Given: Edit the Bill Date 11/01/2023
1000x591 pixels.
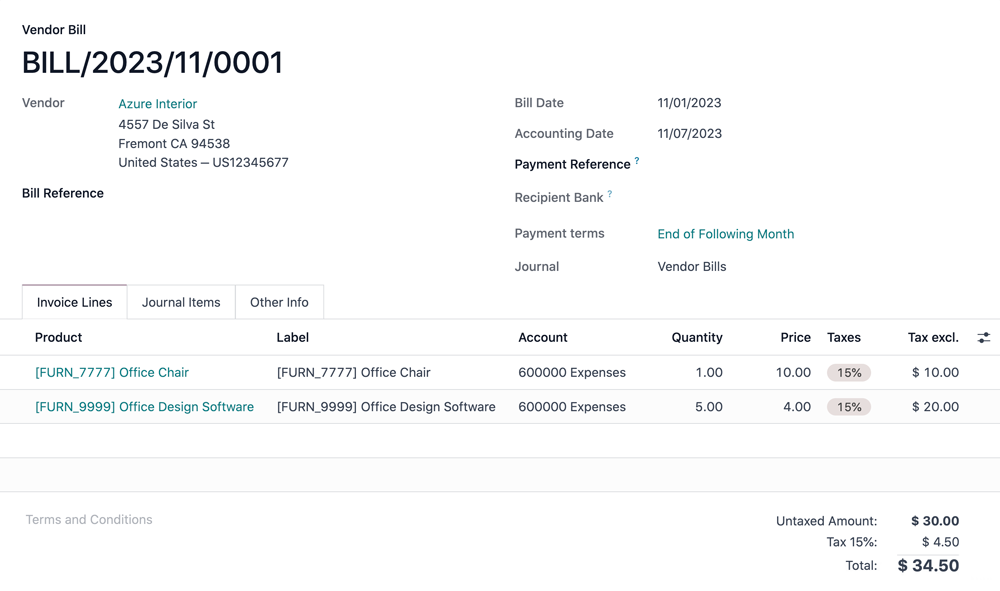Looking at the screenshot, I should coord(690,102).
